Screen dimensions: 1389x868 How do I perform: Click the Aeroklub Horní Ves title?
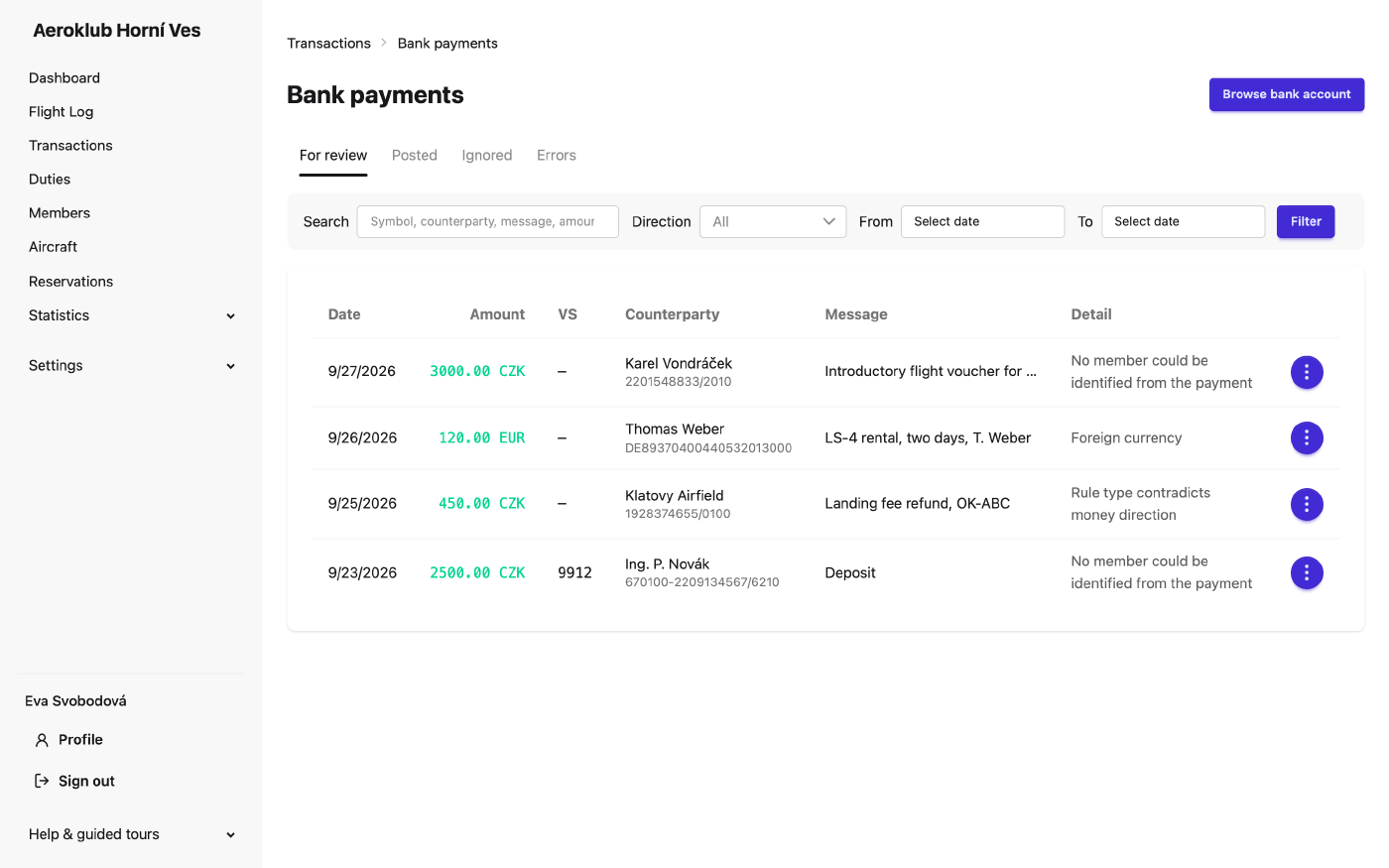(117, 31)
